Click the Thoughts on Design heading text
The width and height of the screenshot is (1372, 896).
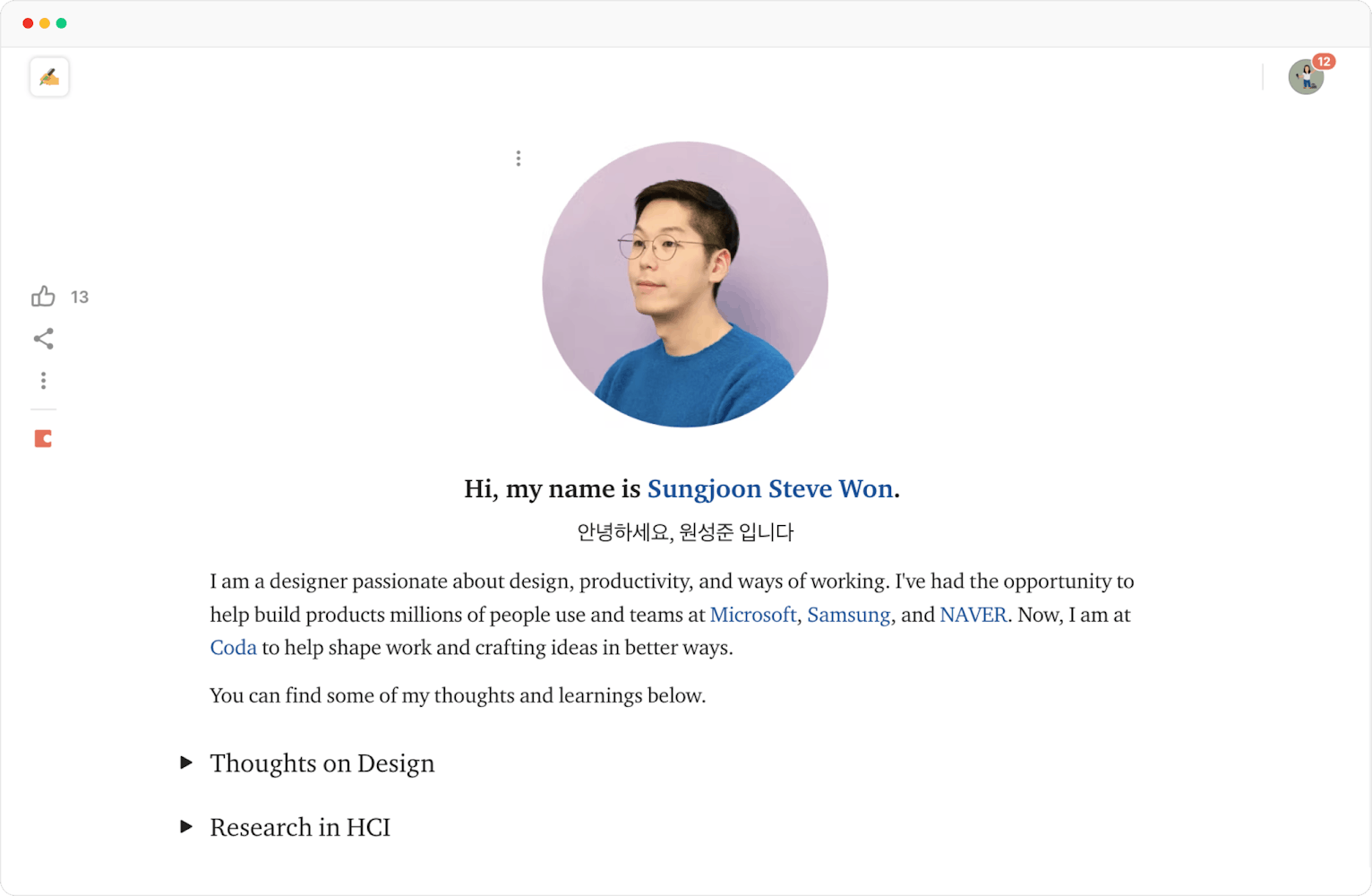pyautogui.click(x=322, y=763)
